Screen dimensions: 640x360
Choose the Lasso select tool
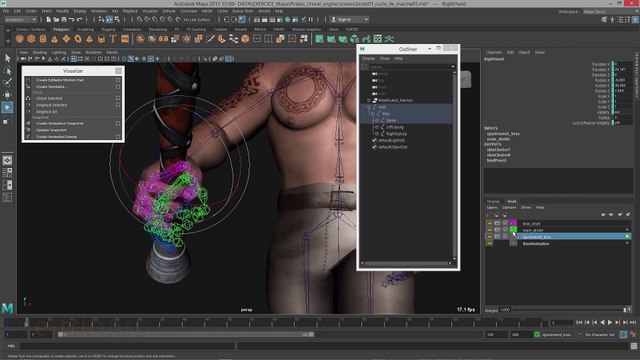(7, 71)
